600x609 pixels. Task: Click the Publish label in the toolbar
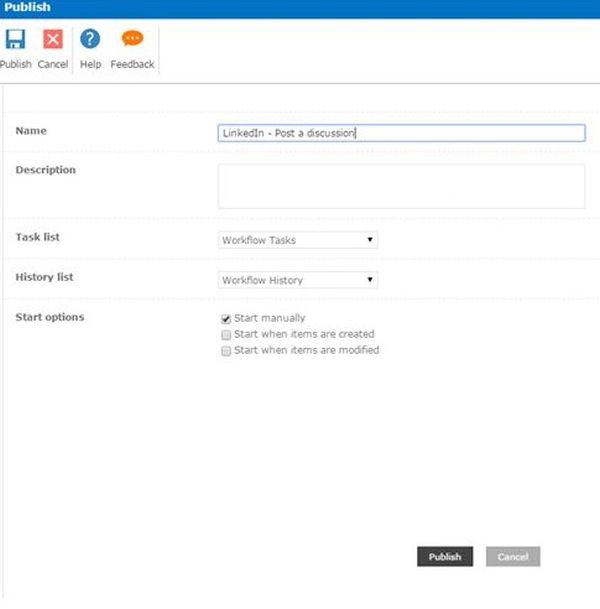point(15,65)
